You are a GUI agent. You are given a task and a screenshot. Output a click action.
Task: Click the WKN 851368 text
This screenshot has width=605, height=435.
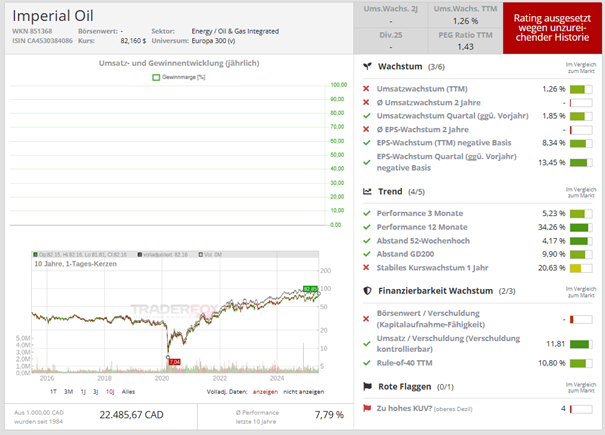pyautogui.click(x=32, y=31)
